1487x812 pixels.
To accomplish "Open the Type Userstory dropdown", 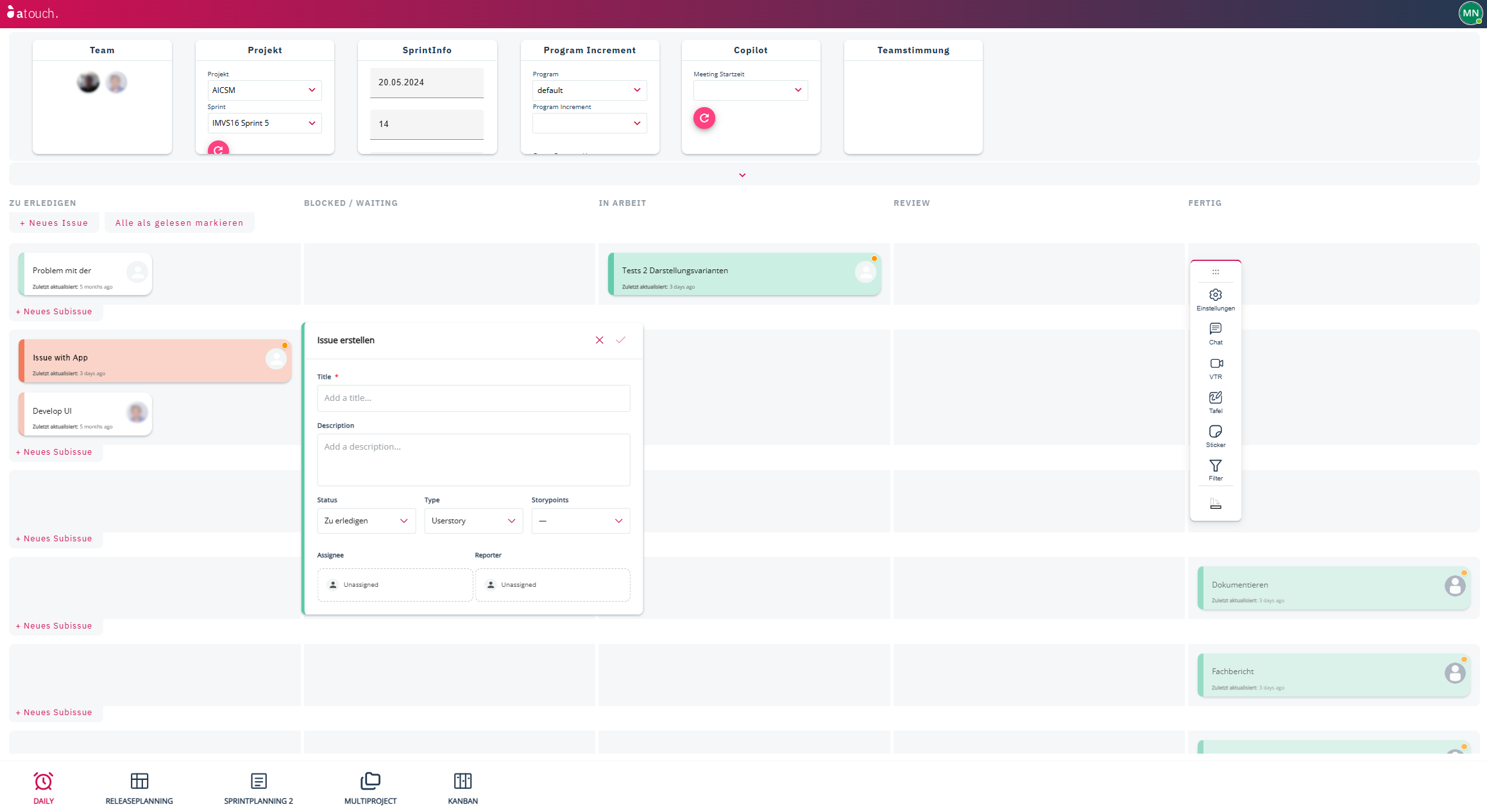I will (x=473, y=521).
